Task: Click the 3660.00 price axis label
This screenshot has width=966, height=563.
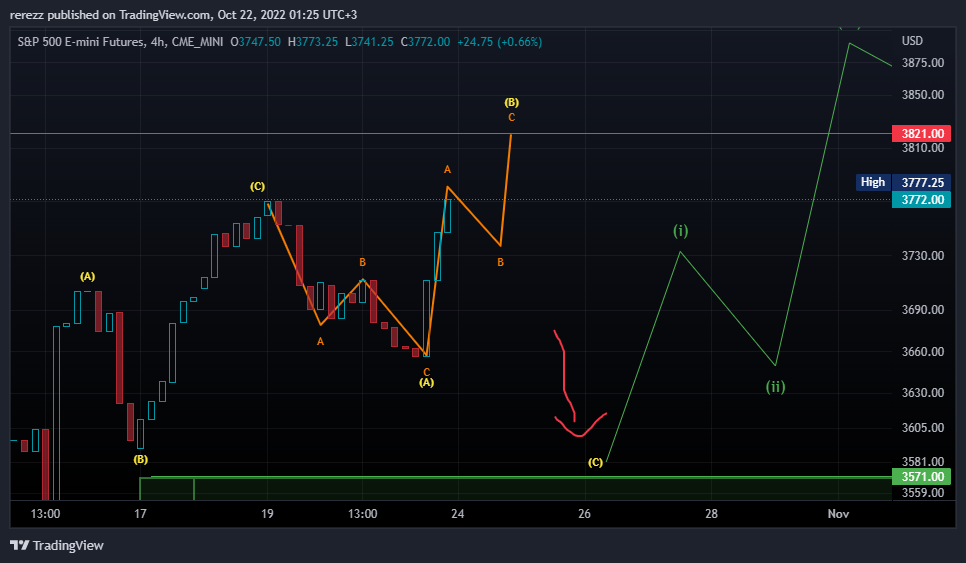Action: pyautogui.click(x=923, y=352)
